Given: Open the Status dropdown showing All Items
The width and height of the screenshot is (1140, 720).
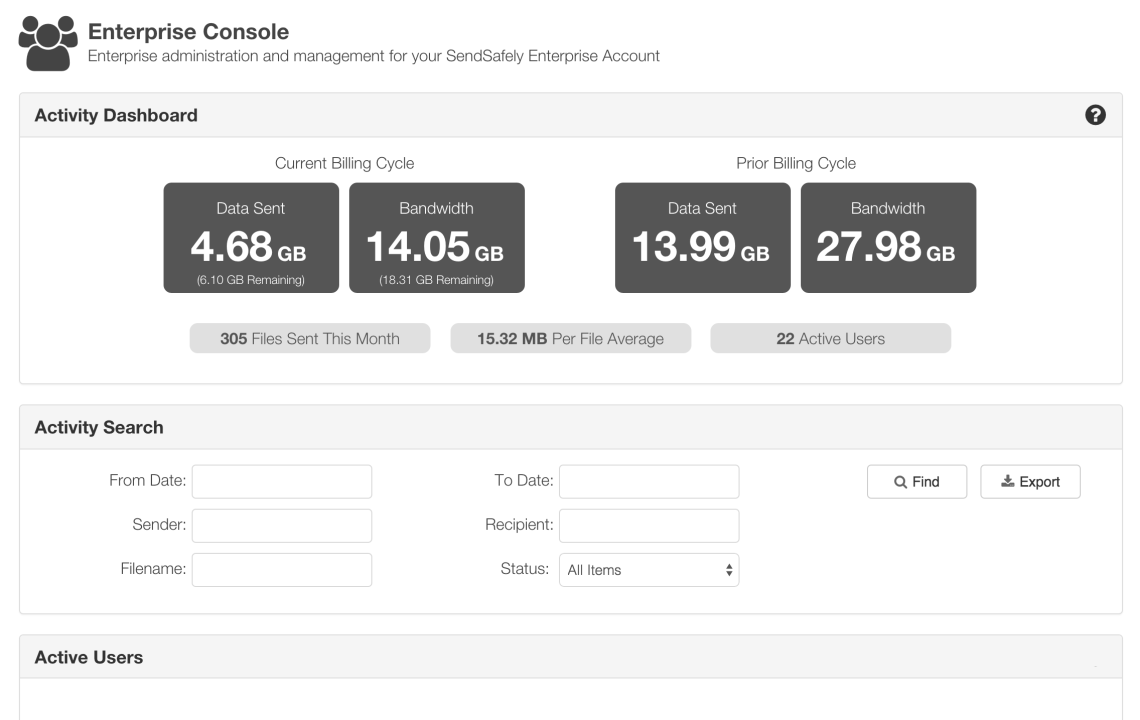Looking at the screenshot, I should [x=649, y=570].
